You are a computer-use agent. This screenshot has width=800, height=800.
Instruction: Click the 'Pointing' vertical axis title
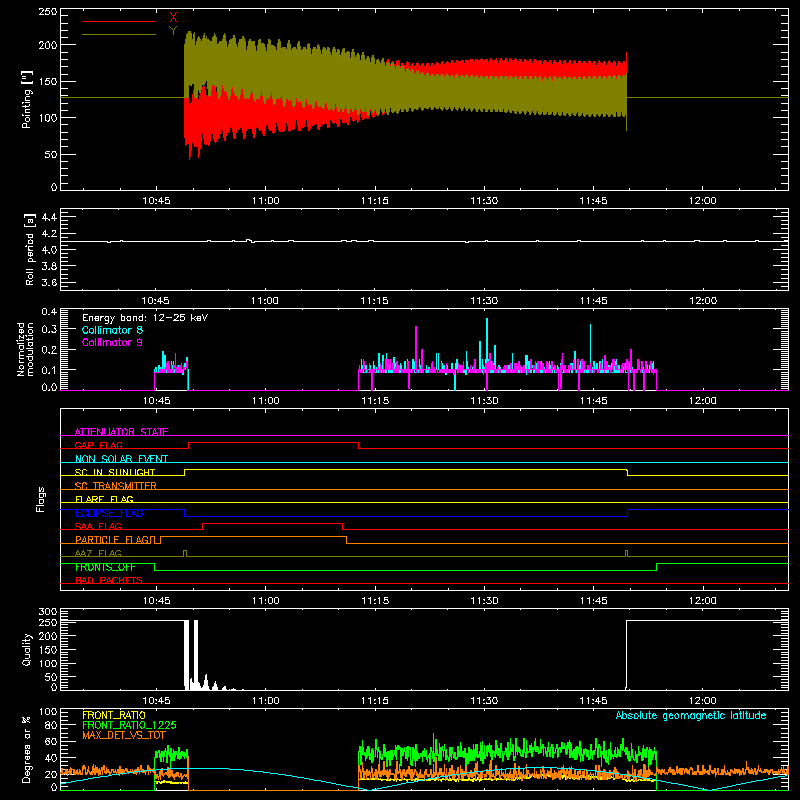click(27, 99)
